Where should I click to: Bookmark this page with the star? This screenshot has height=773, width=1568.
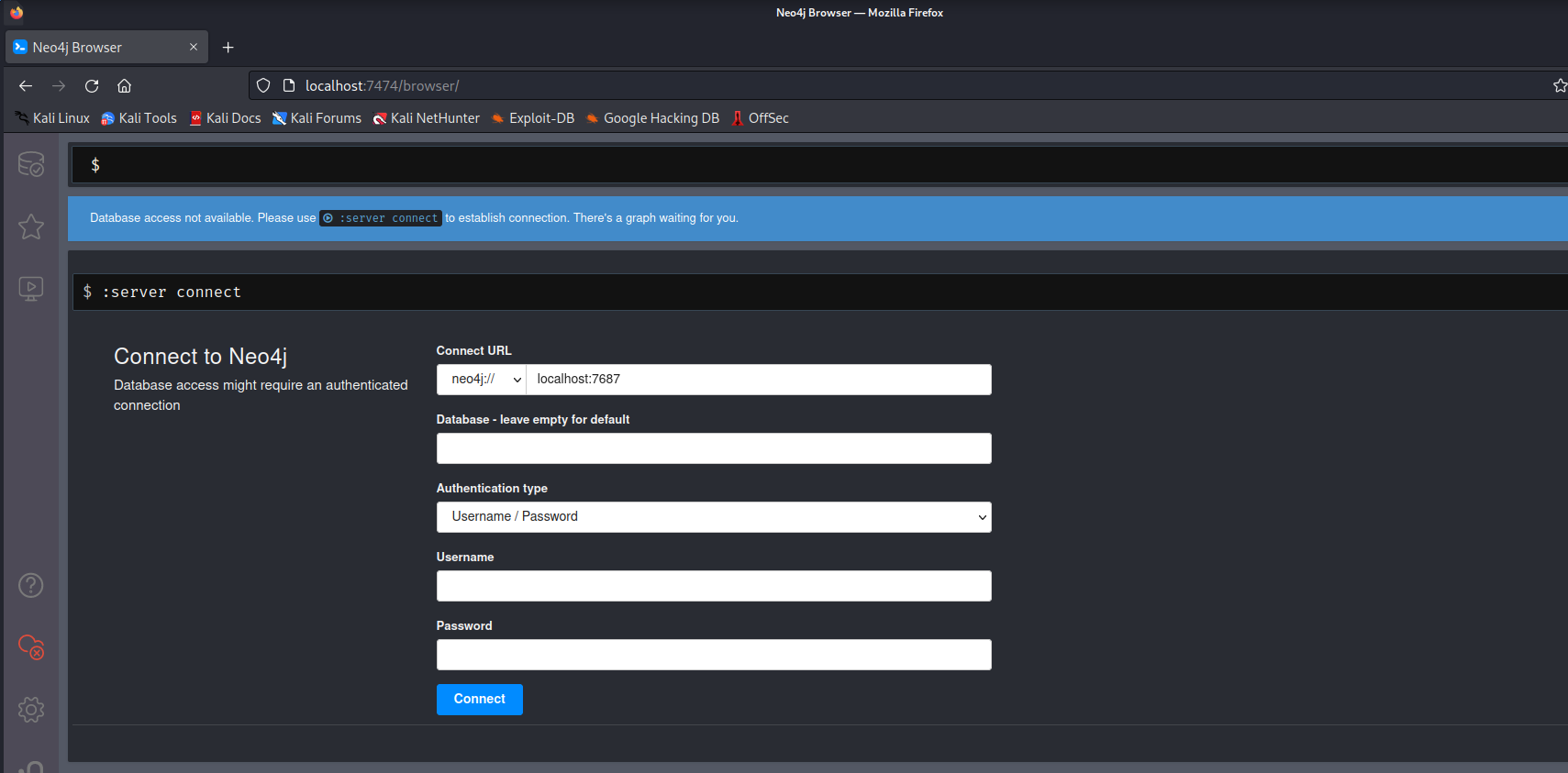click(x=1560, y=85)
